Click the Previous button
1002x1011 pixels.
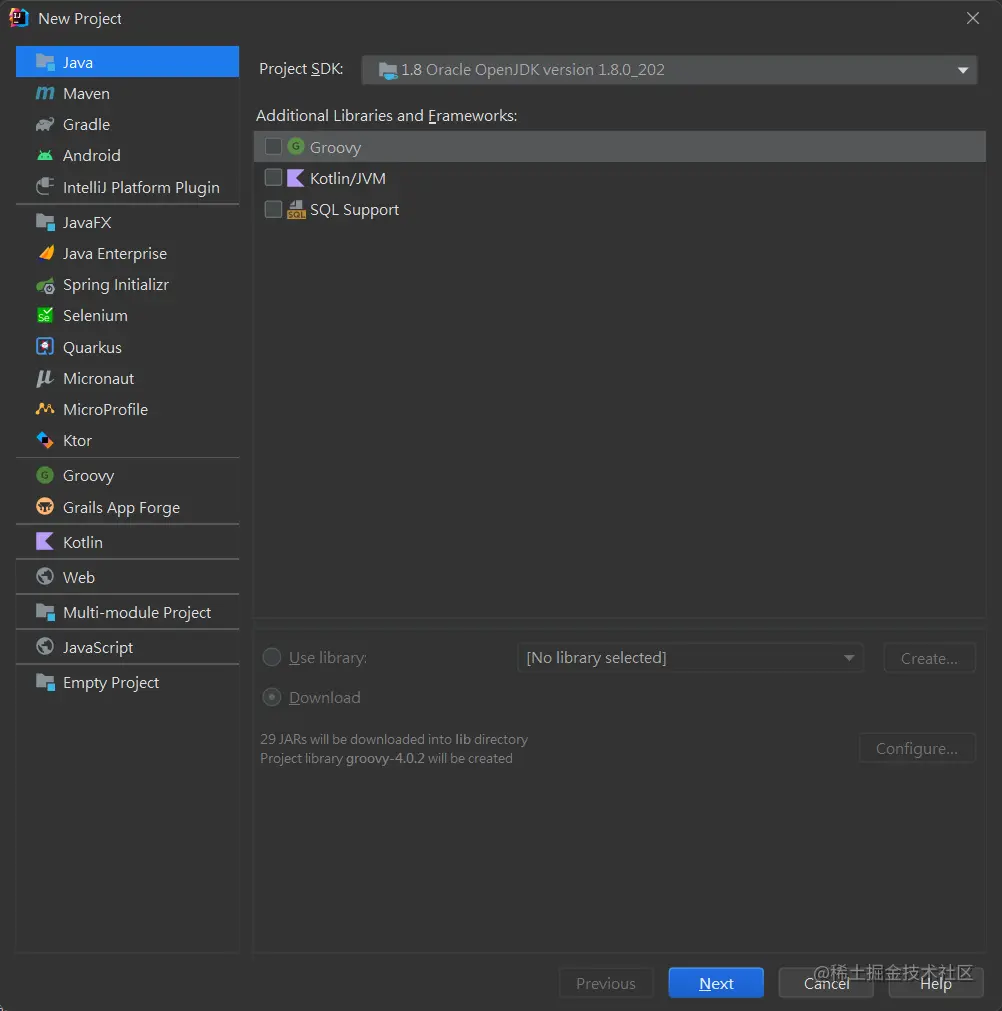click(605, 983)
